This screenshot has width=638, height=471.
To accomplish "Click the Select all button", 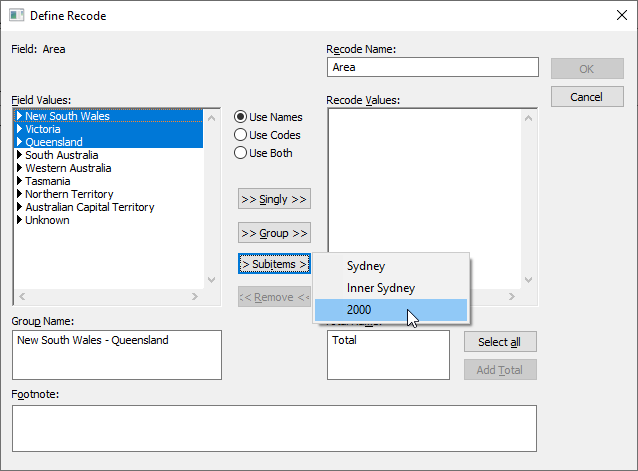I will pos(500,342).
